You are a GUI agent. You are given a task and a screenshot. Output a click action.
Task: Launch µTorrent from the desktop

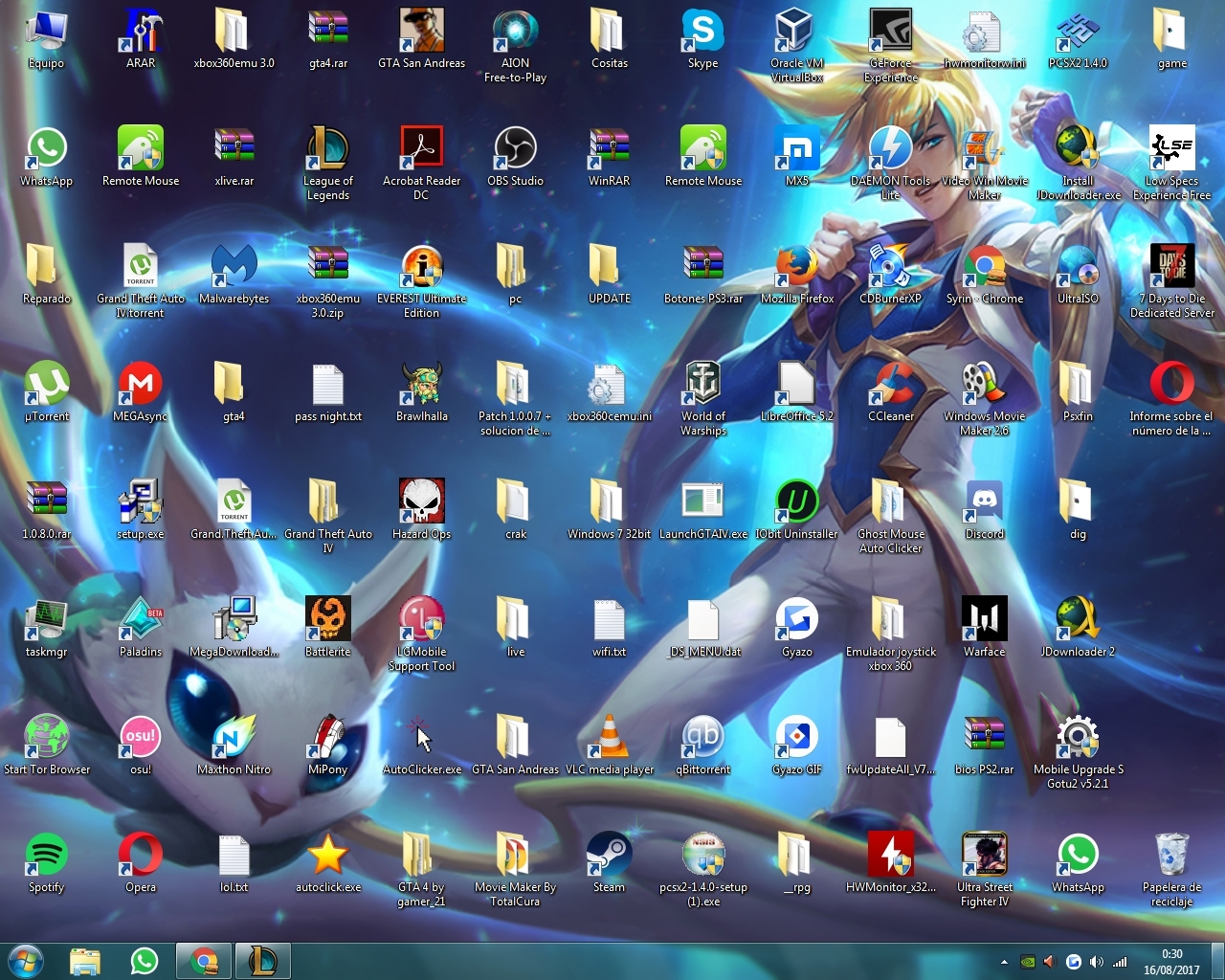(47, 383)
